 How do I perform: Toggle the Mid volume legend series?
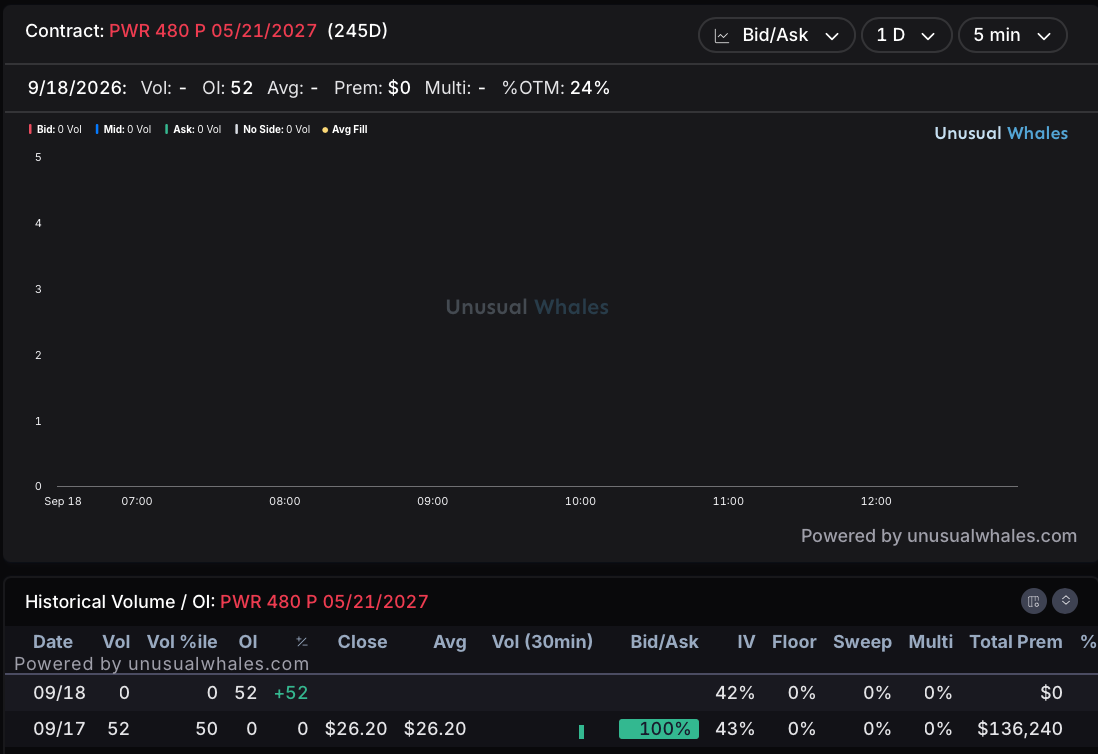pos(123,130)
